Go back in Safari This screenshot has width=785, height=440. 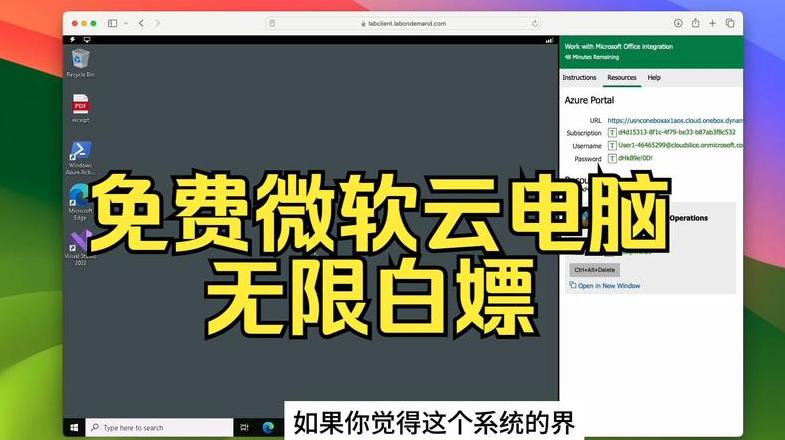tap(142, 23)
